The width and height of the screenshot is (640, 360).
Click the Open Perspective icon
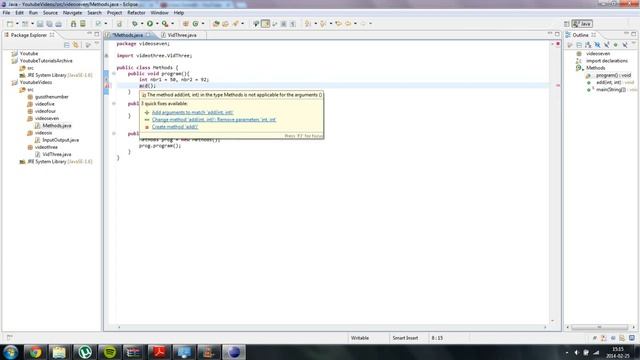coord(567,24)
